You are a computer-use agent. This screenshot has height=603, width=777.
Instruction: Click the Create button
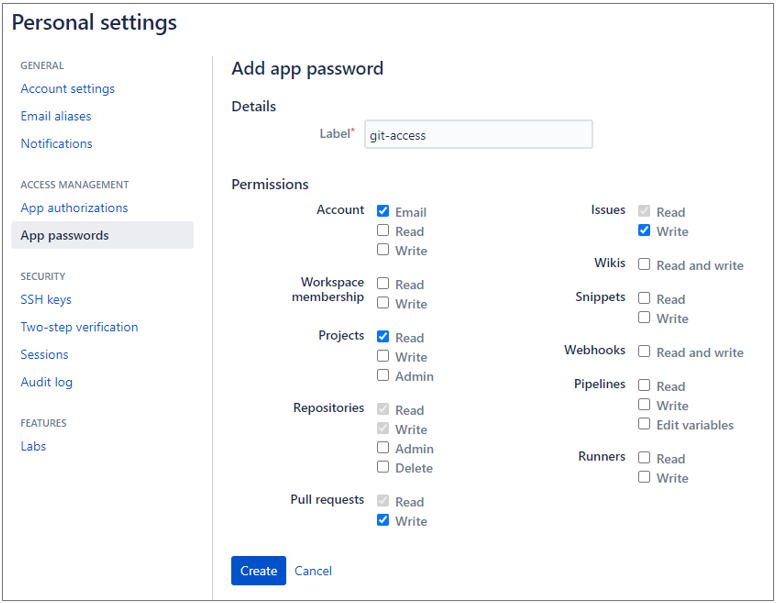(x=258, y=571)
